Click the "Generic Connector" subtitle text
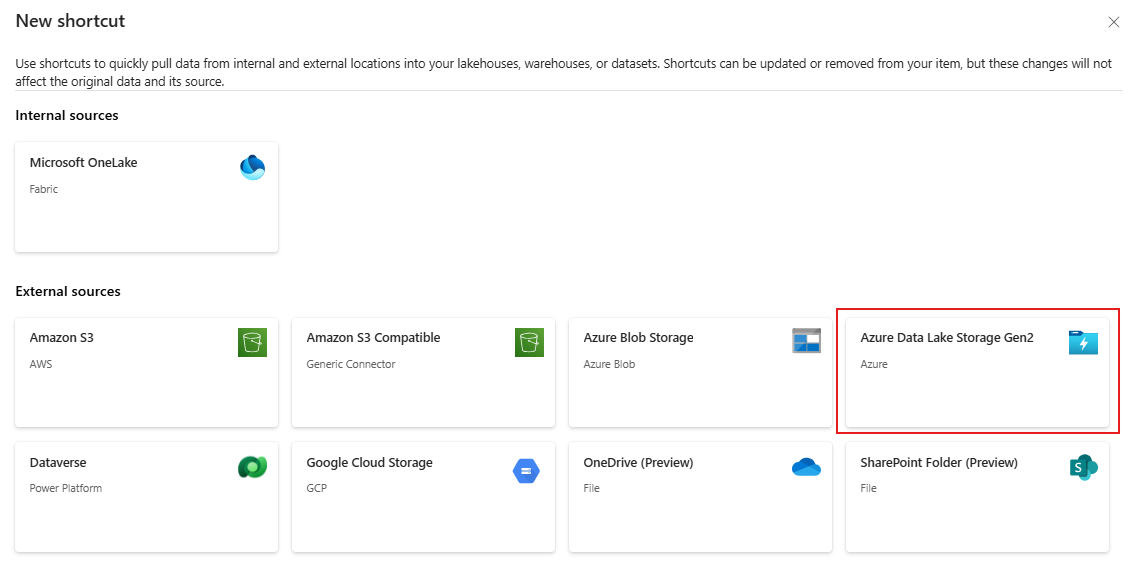 point(351,364)
